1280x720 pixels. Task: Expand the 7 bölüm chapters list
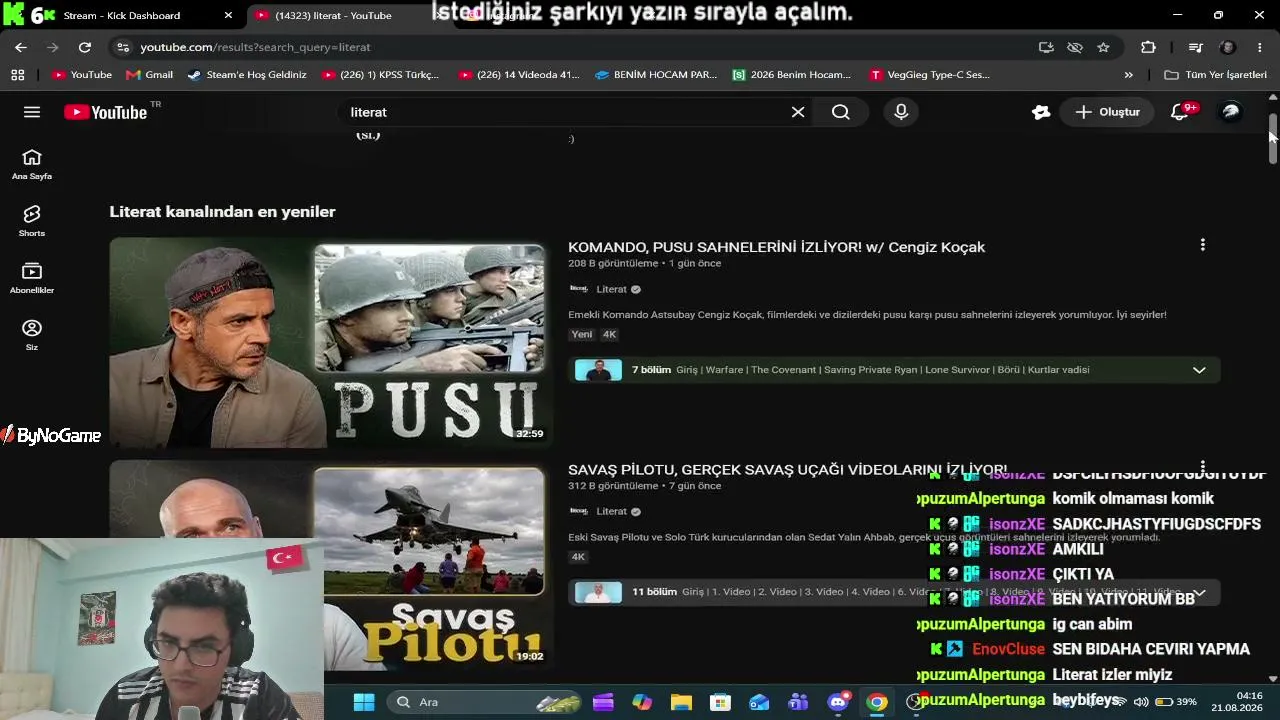1199,370
